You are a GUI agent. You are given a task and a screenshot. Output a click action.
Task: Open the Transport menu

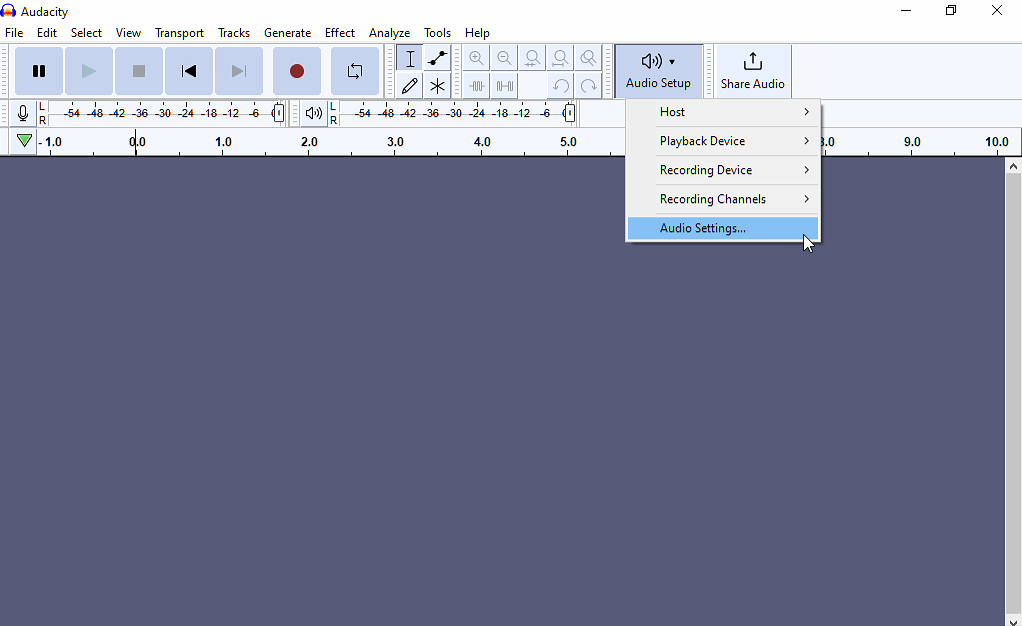[179, 33]
